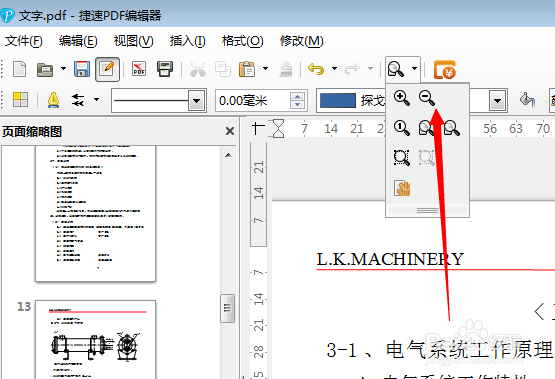555x379 pixels.
Task: Click the ruler hourglass indent marker
Action: coord(279,128)
